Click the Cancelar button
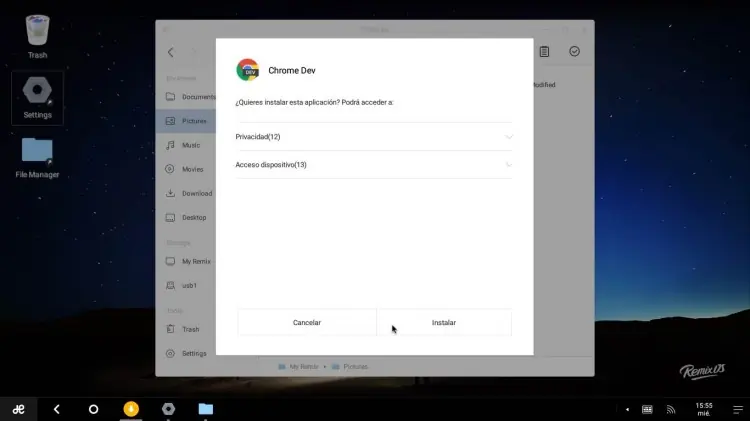Screen dimensions: 750x421 pos(307,322)
